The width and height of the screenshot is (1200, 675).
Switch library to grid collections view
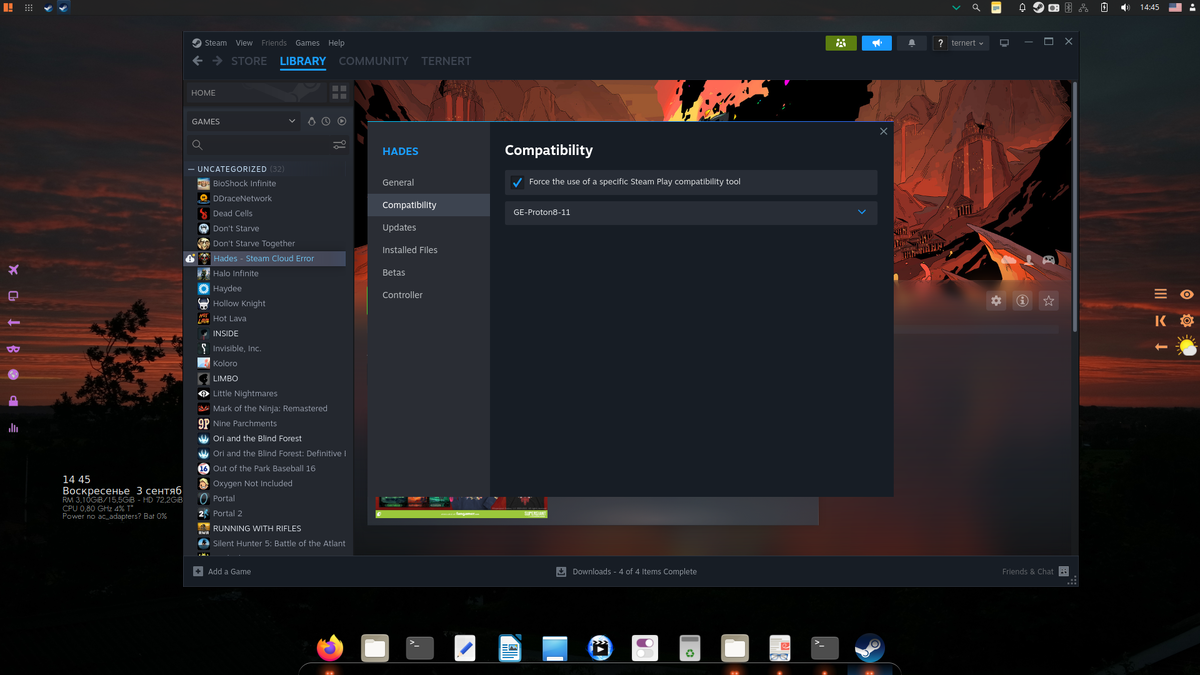(339, 92)
